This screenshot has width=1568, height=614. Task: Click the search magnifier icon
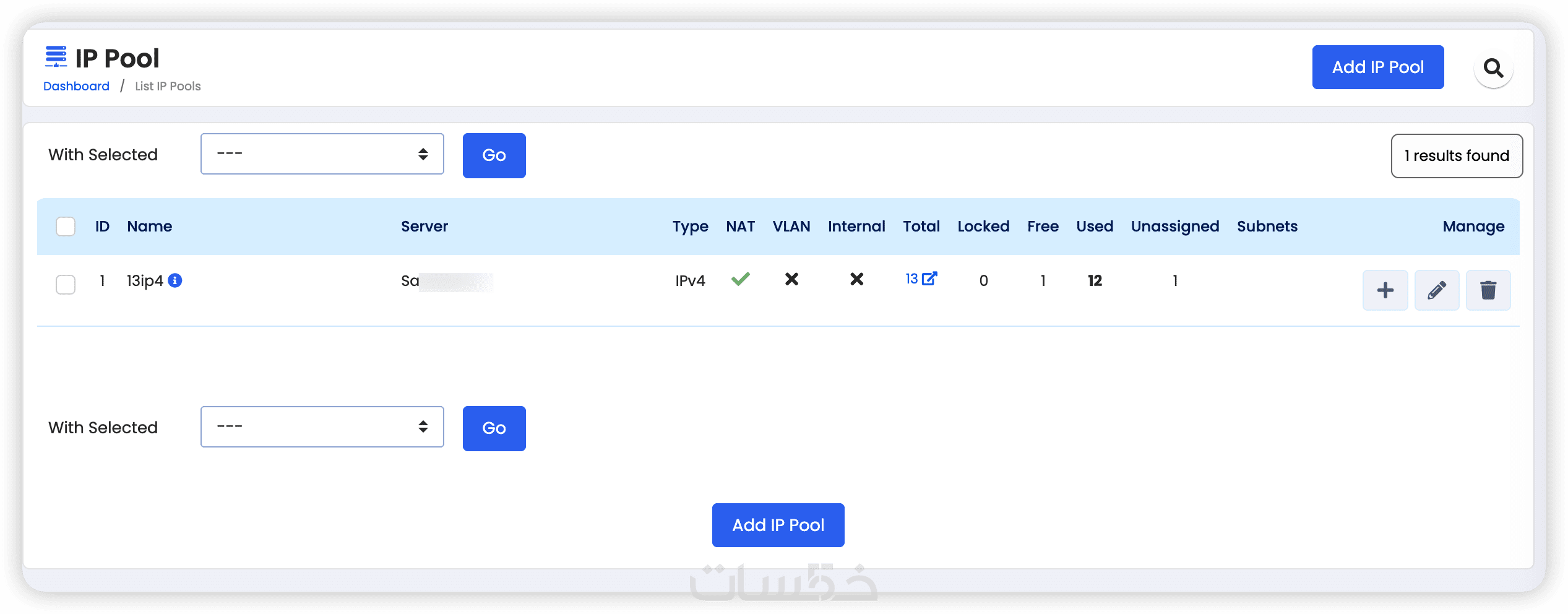[1493, 68]
